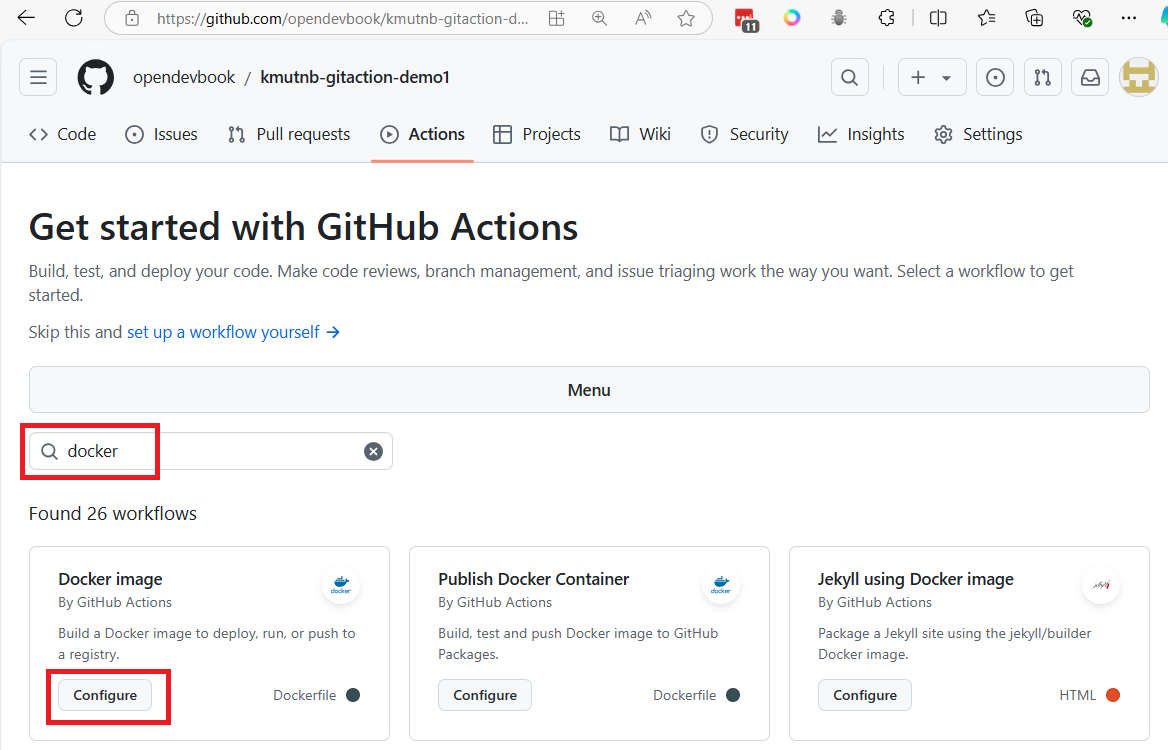Open the issues shortcut icon in header
This screenshot has height=750, width=1168.
995,77
